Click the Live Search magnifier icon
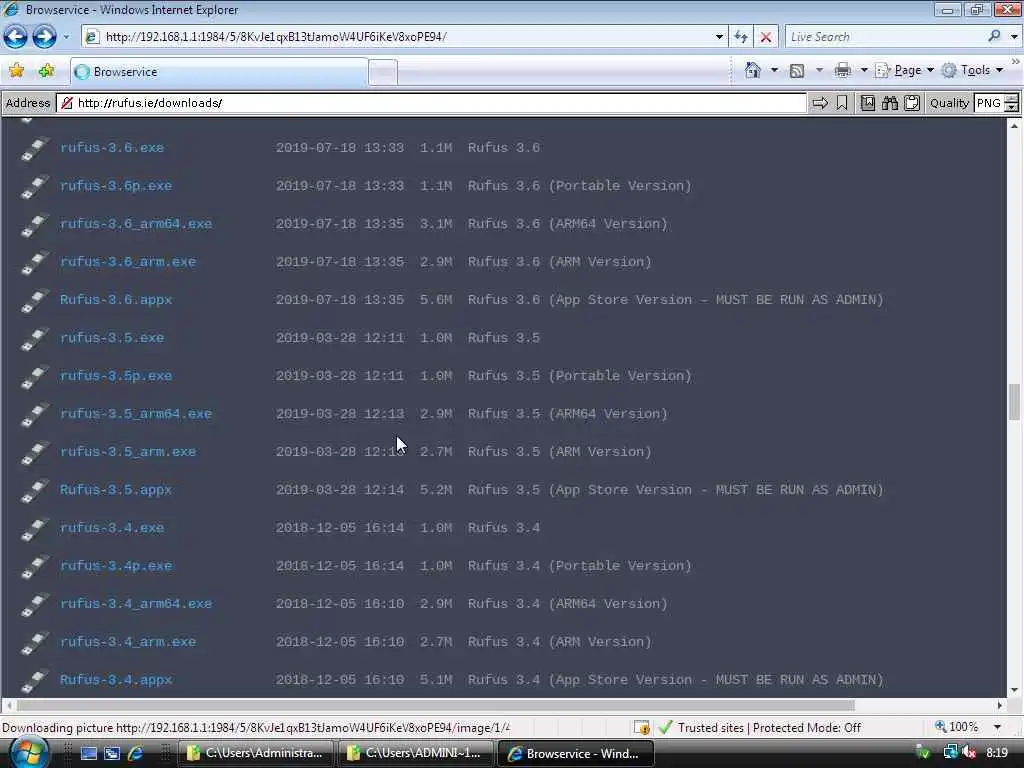1024x768 pixels. point(994,37)
